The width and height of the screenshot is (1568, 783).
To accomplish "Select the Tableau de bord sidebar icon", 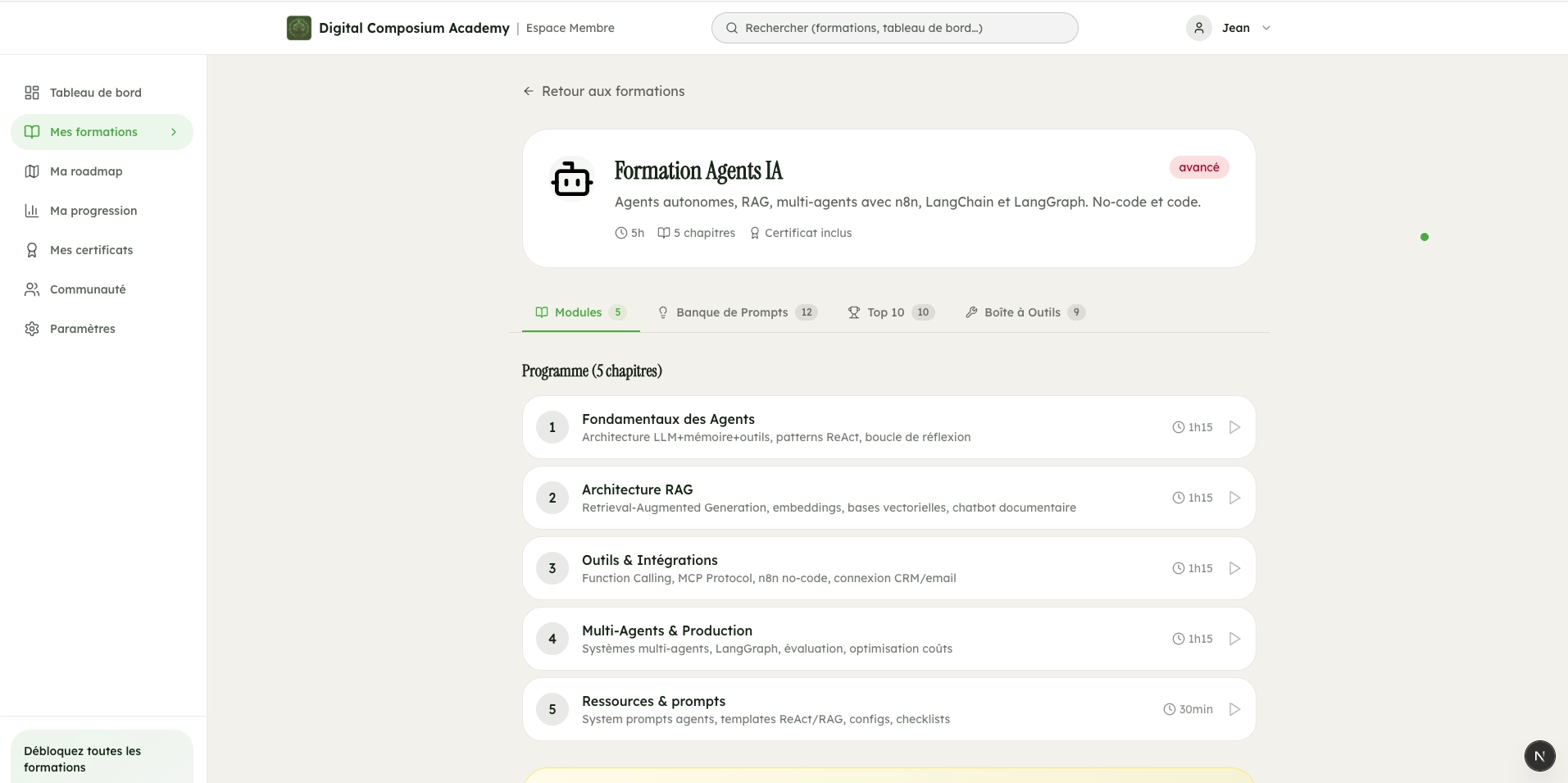I will (31, 93).
